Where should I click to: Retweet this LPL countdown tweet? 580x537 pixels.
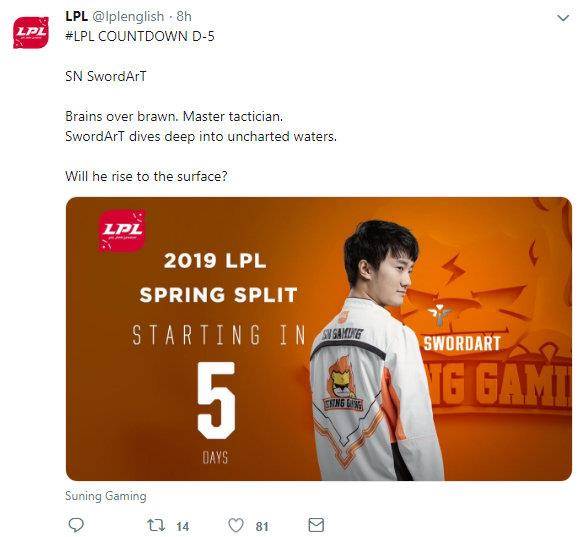pyautogui.click(x=156, y=525)
